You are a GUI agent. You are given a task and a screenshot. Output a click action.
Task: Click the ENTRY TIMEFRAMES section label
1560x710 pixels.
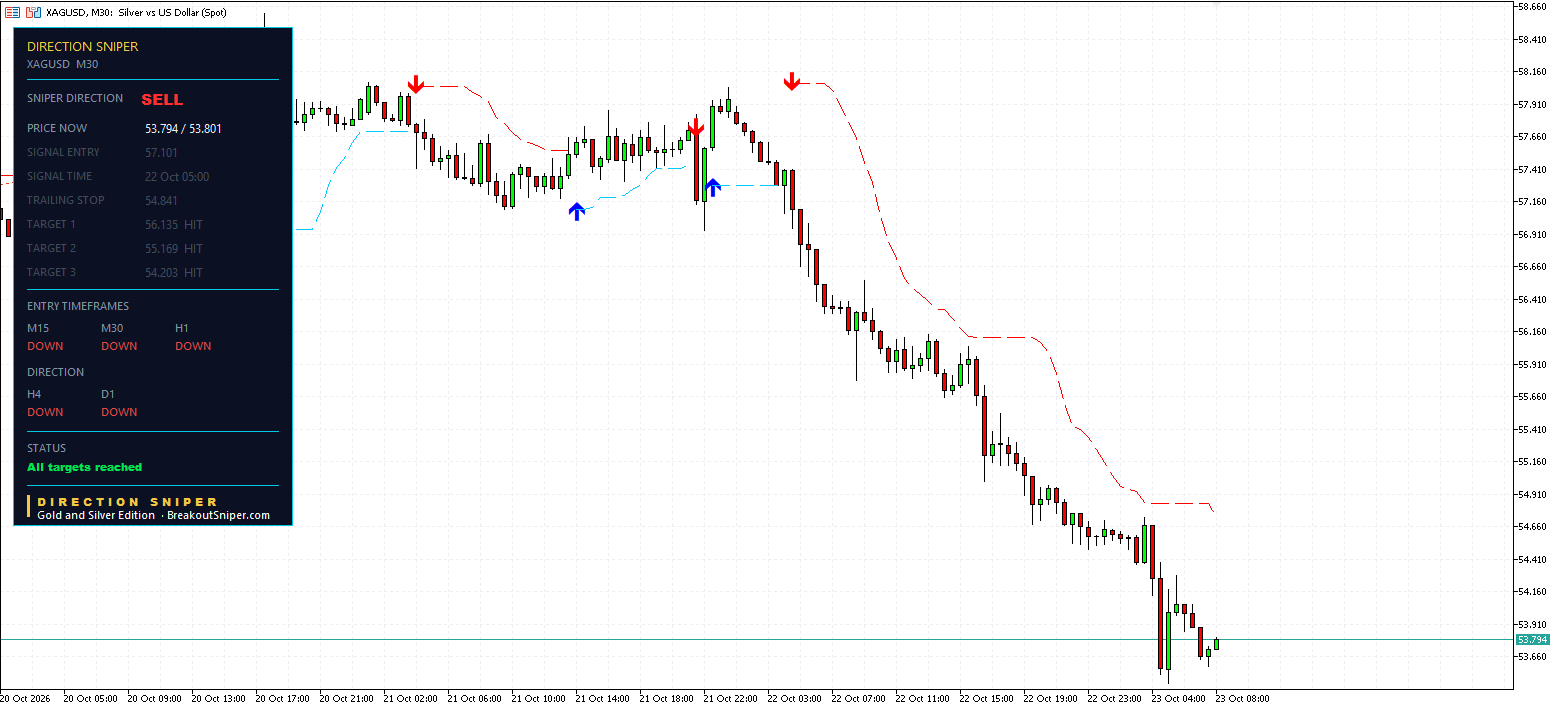[78, 307]
